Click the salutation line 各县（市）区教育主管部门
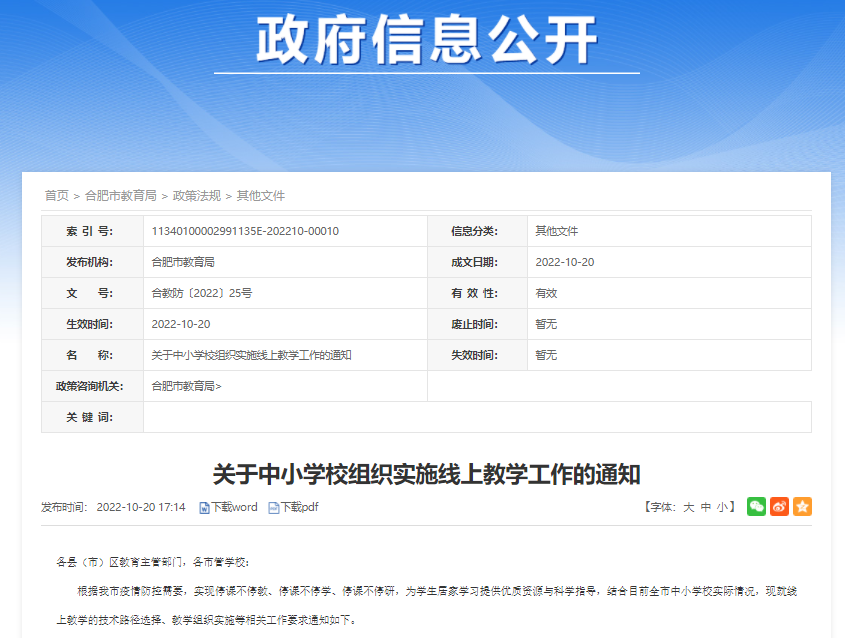 [x=153, y=562]
